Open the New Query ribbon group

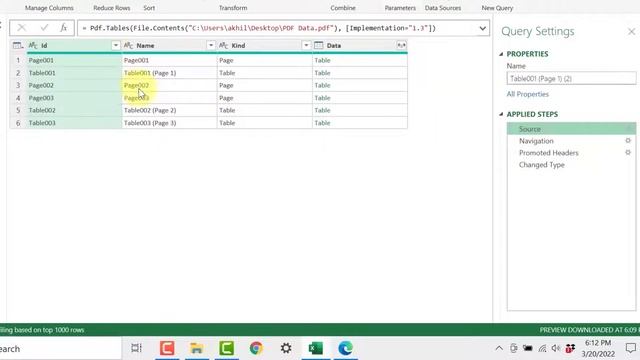497,8
